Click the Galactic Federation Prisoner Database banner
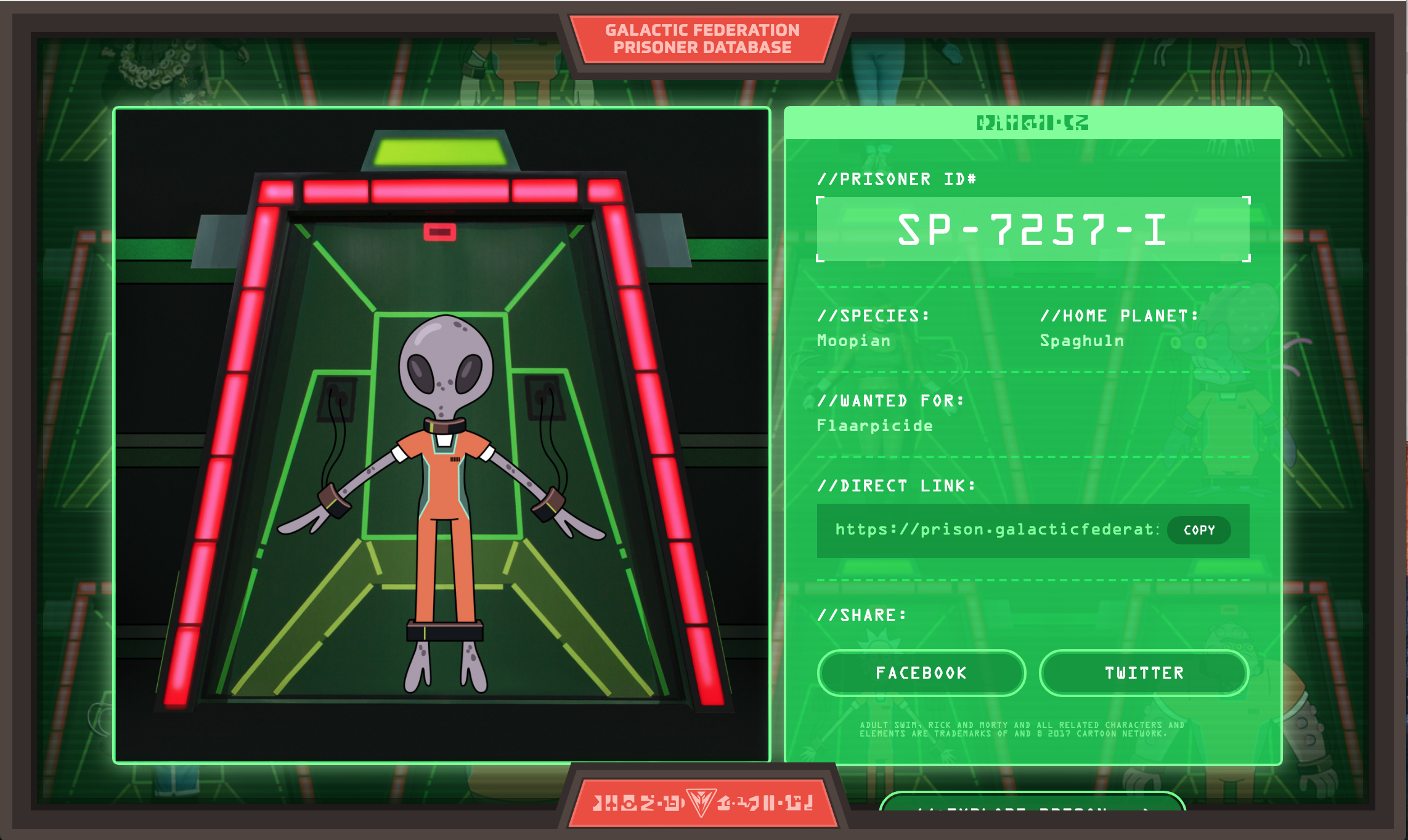Screen dimensions: 1408x840 (702, 39)
